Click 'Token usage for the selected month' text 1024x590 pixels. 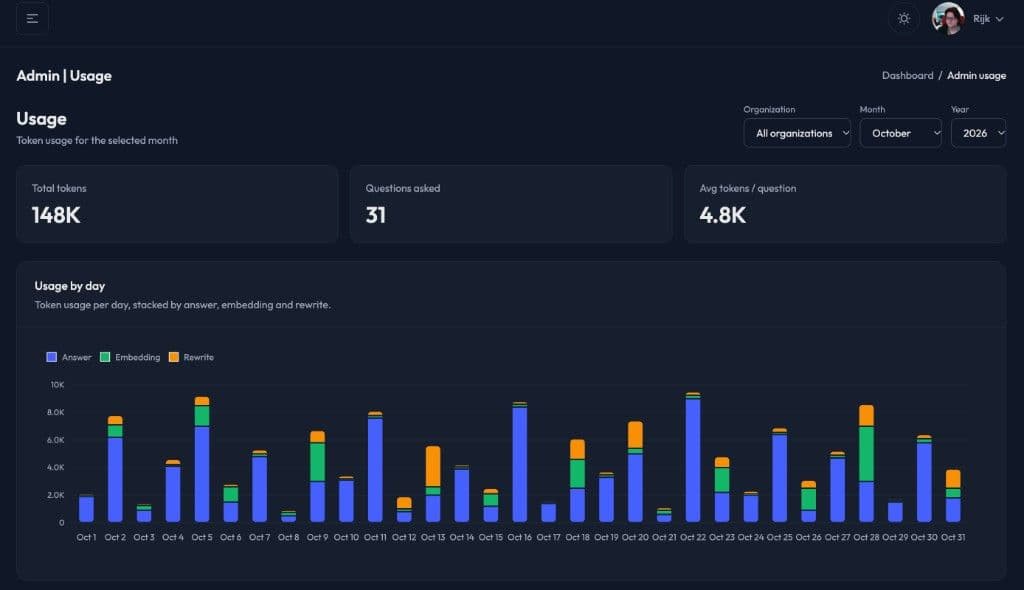click(97, 140)
